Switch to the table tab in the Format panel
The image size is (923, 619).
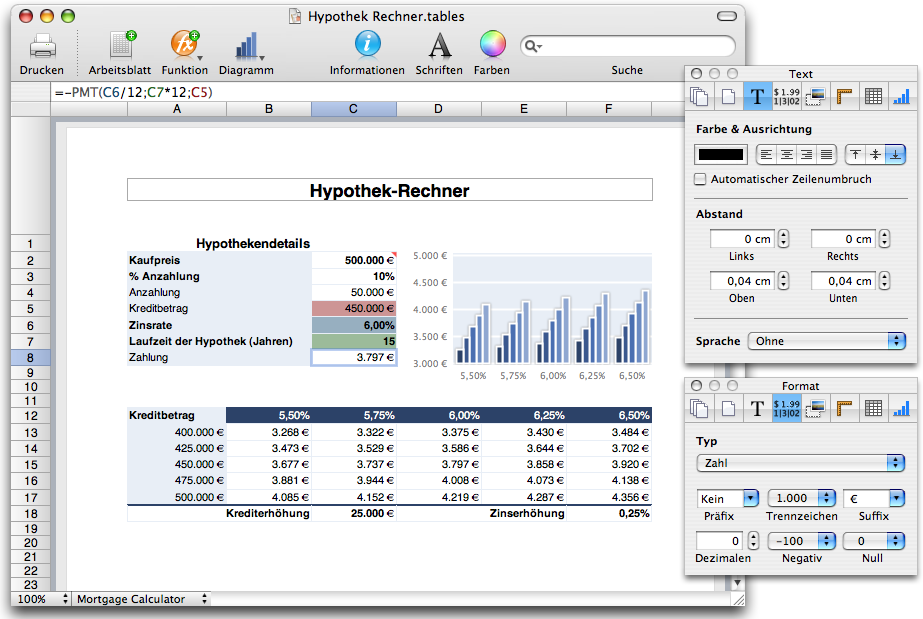click(x=873, y=408)
